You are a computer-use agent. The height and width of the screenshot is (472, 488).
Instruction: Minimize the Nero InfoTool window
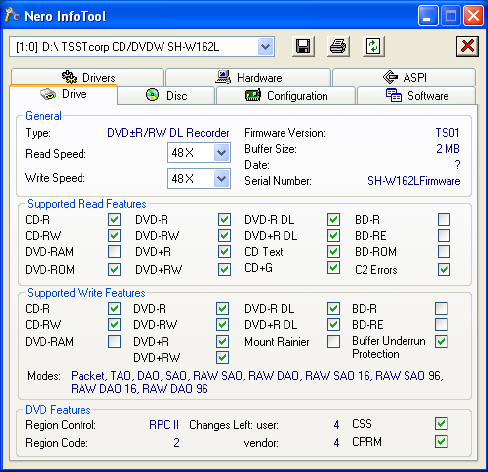[x=428, y=16]
